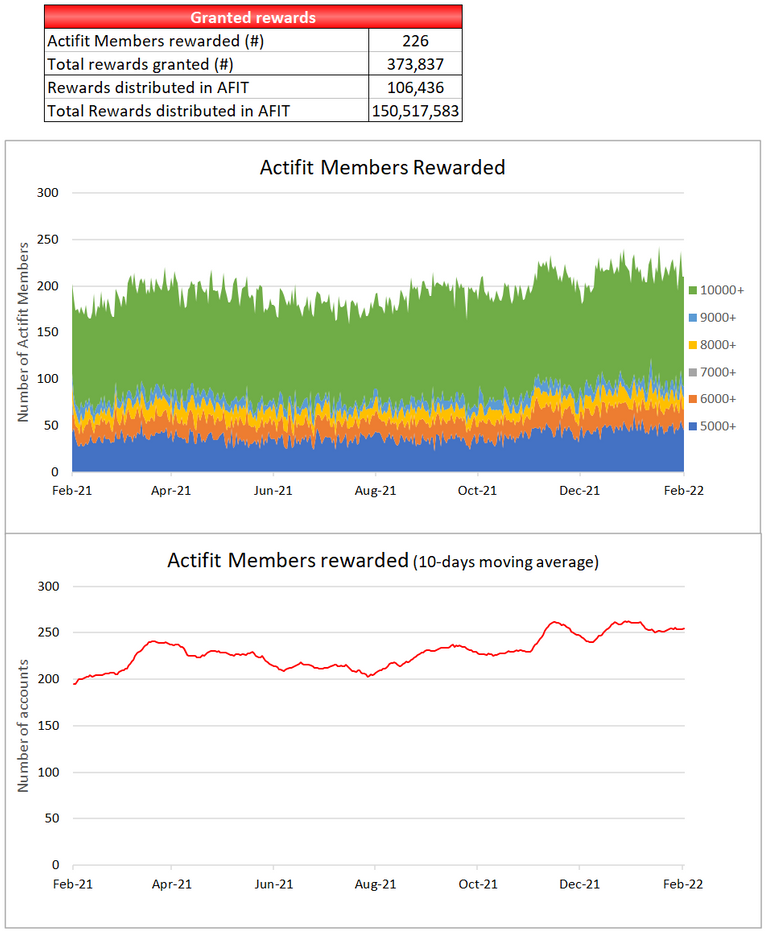The width and height of the screenshot is (768, 939).
Task: Click Feb-22 on the upper chart axis
Action: click(x=684, y=490)
